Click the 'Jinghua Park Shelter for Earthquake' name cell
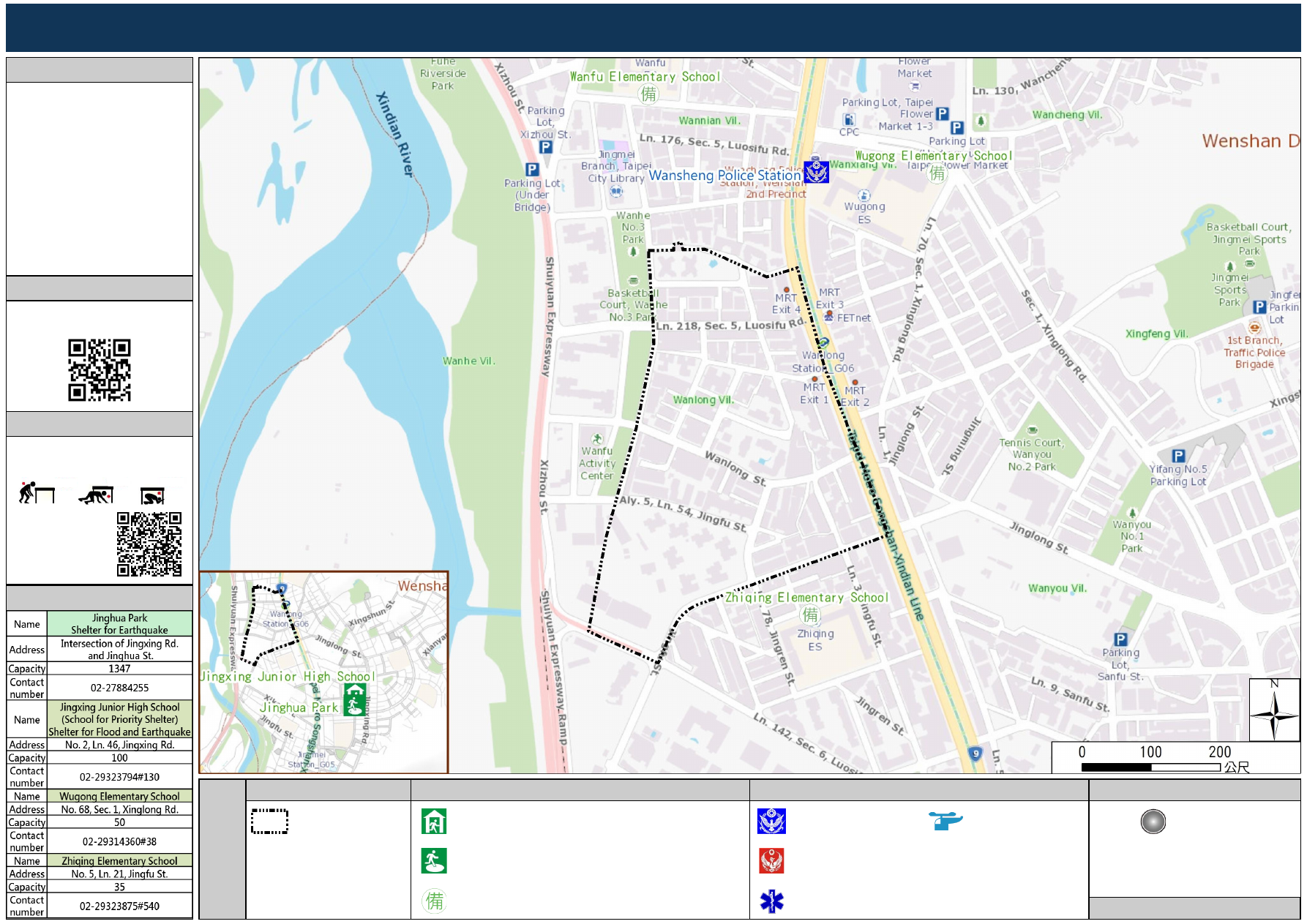Viewport: 1307px width, 924px height. (x=119, y=623)
